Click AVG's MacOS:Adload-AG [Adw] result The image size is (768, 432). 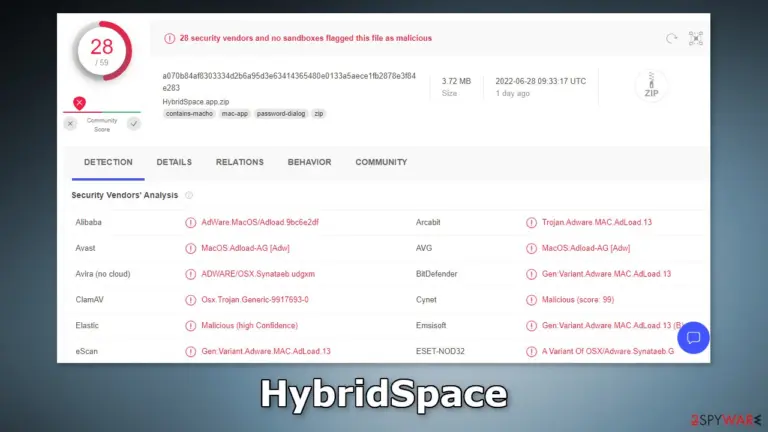[x=586, y=248]
